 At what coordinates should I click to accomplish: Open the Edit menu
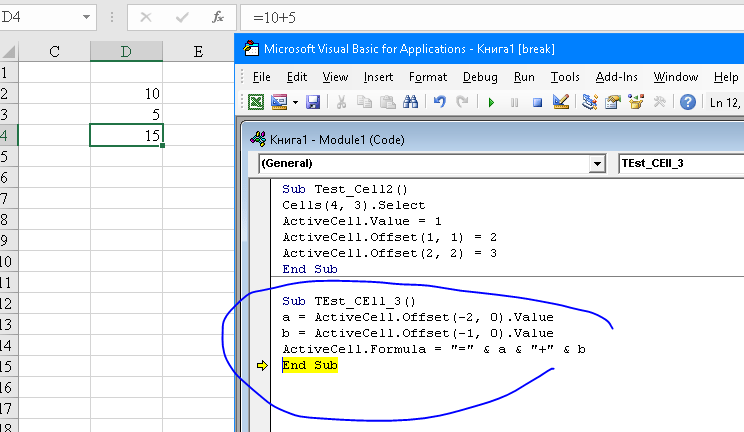[297, 77]
